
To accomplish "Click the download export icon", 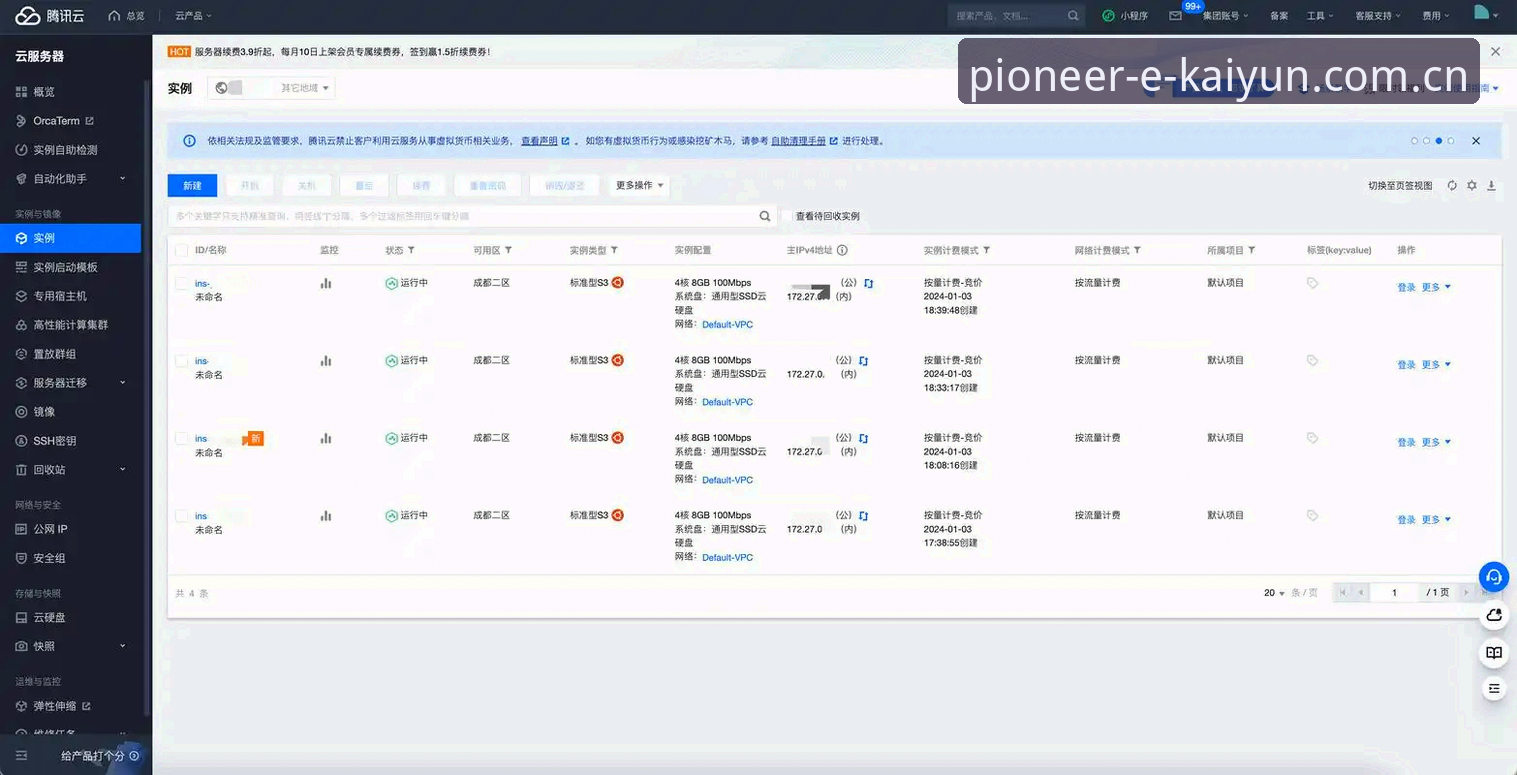I will click(x=1491, y=186).
